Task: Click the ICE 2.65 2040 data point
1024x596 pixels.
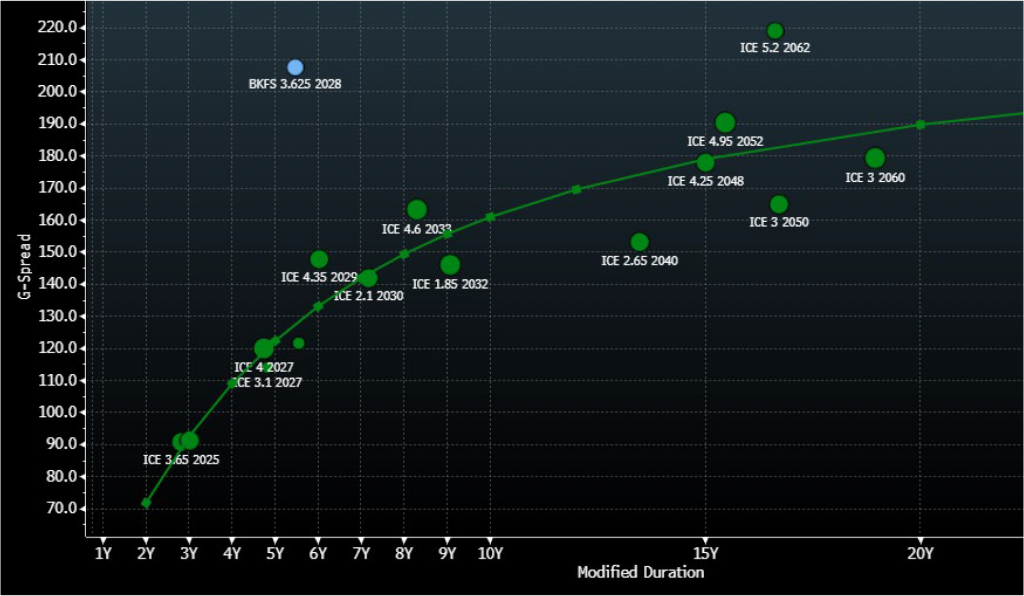Action: pyautogui.click(x=639, y=242)
